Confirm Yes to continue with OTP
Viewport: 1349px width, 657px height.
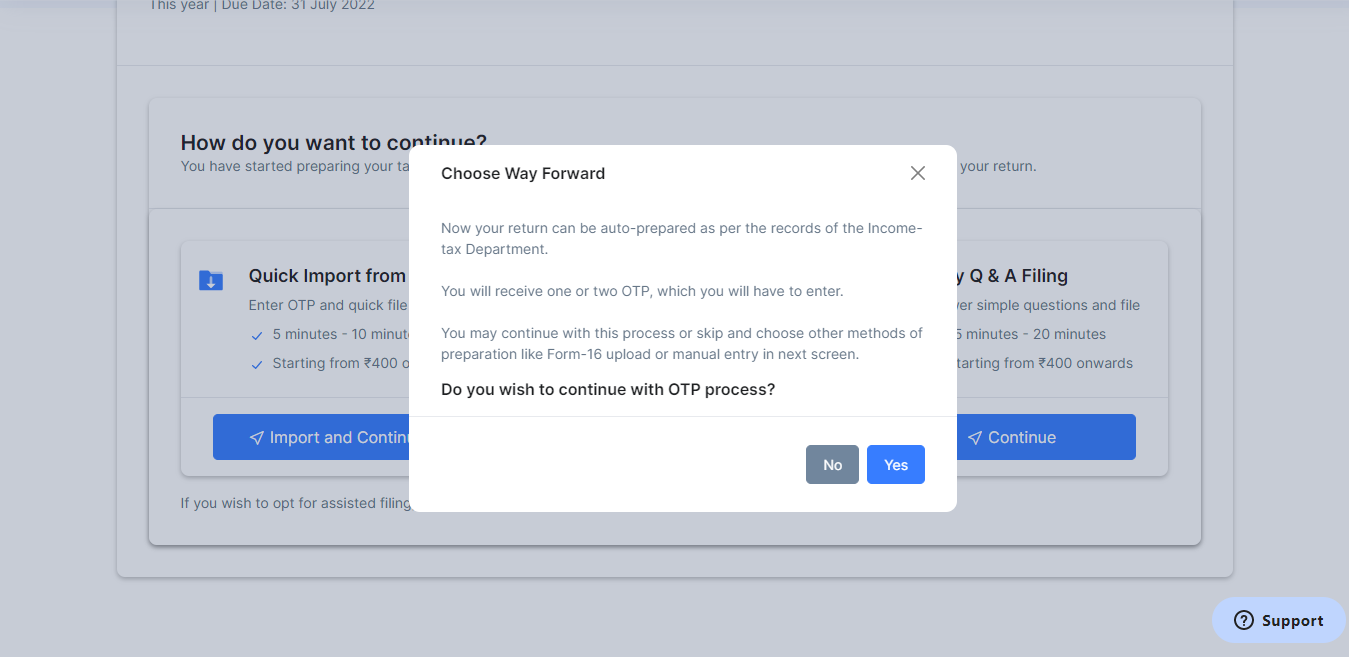896,465
